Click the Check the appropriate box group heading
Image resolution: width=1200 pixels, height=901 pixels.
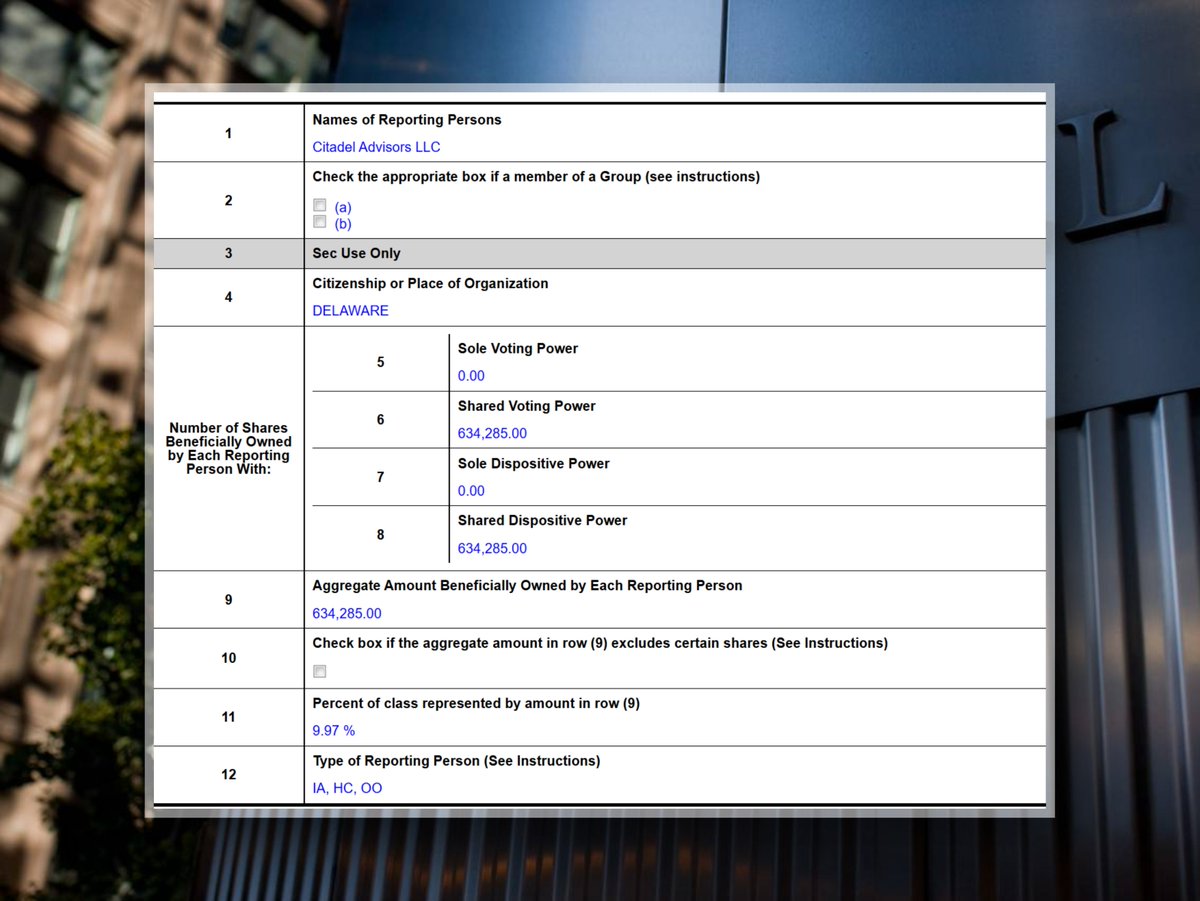coord(536,177)
